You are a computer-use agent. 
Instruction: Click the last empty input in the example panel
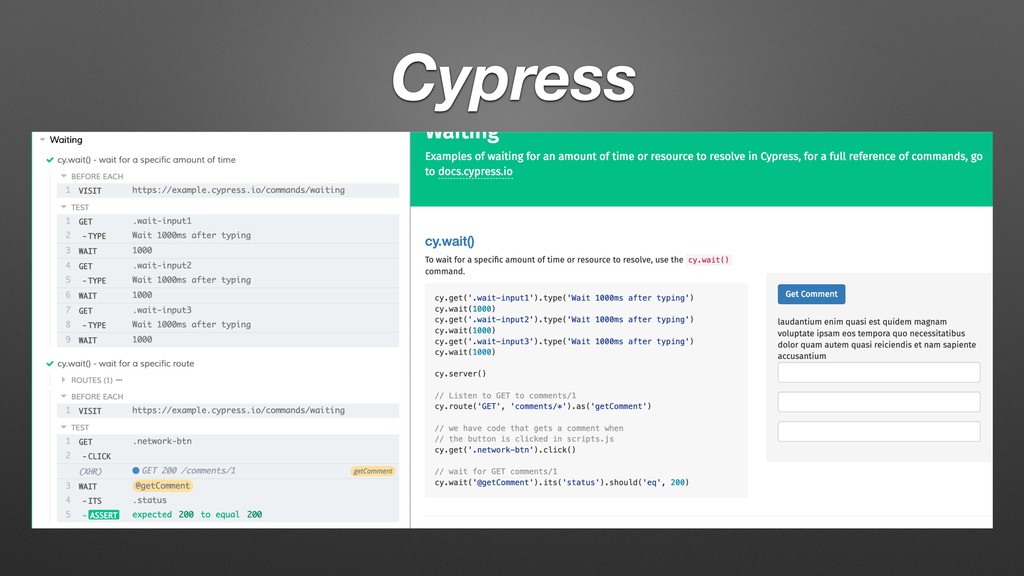pos(879,431)
